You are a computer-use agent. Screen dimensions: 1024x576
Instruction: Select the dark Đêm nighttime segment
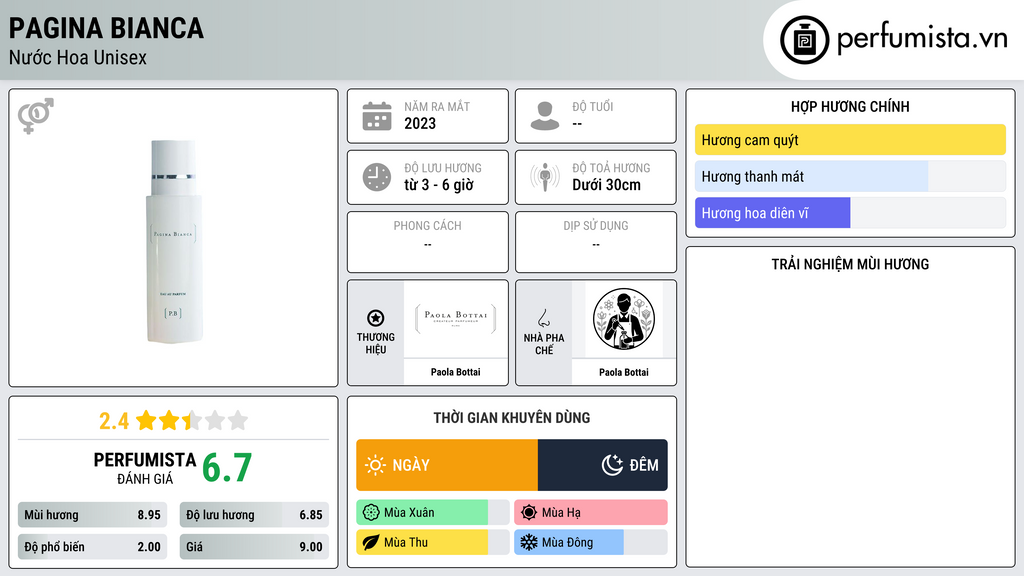pos(603,465)
